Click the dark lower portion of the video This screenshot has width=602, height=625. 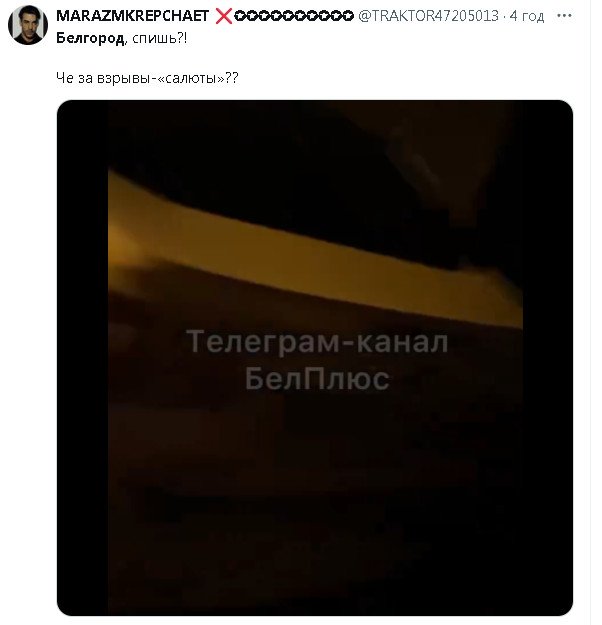tap(315, 518)
